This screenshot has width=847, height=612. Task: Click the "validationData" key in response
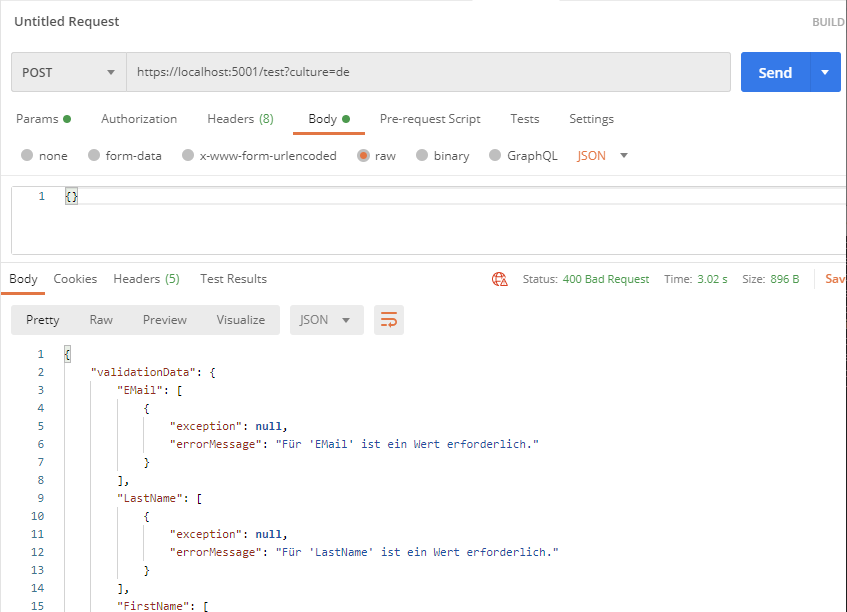pos(143,372)
